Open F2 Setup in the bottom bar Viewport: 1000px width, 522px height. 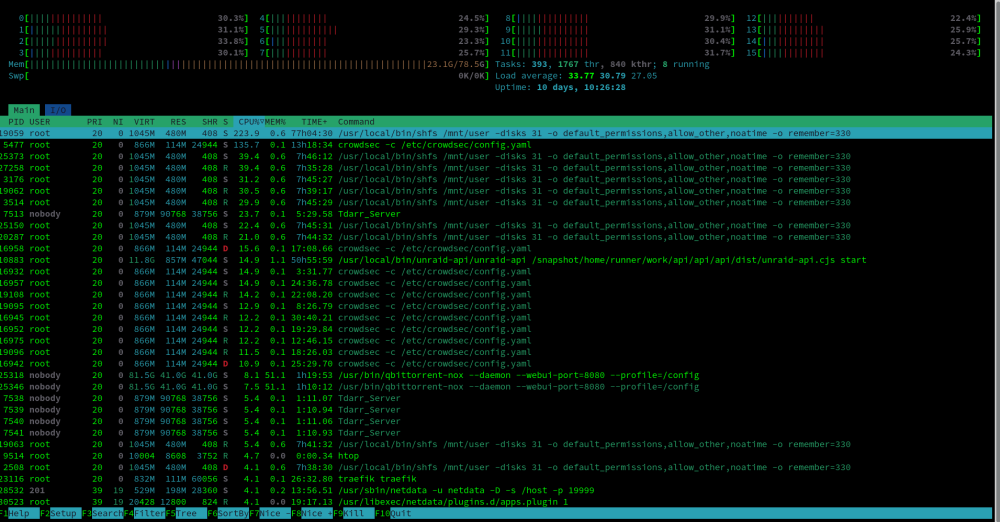pyautogui.click(x=61, y=513)
